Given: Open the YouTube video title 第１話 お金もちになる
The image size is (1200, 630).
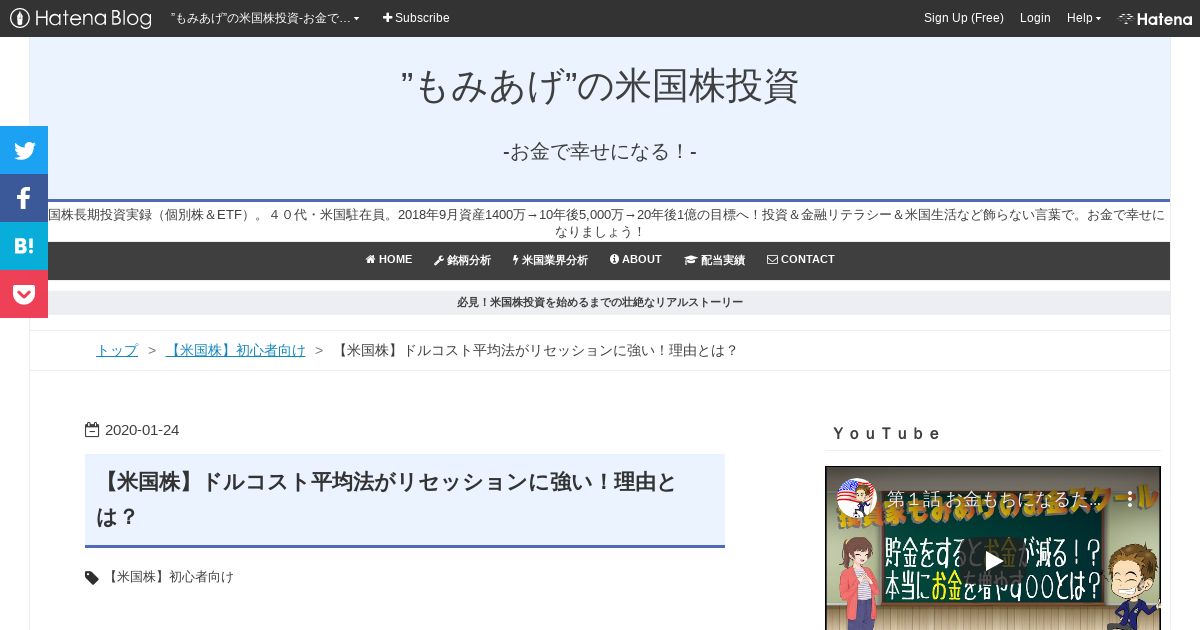Looking at the screenshot, I should (993, 498).
